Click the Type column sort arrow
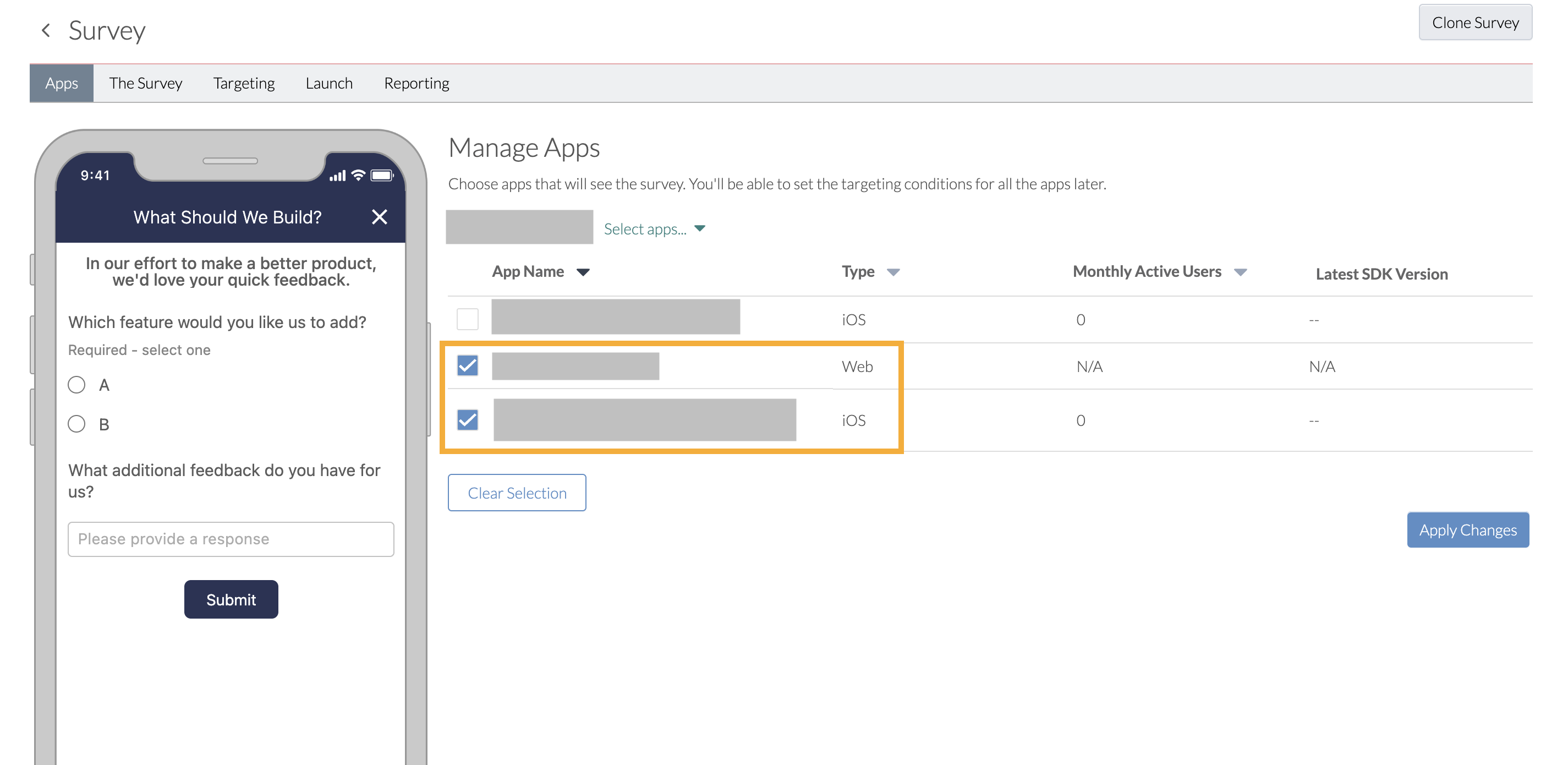 pos(893,272)
